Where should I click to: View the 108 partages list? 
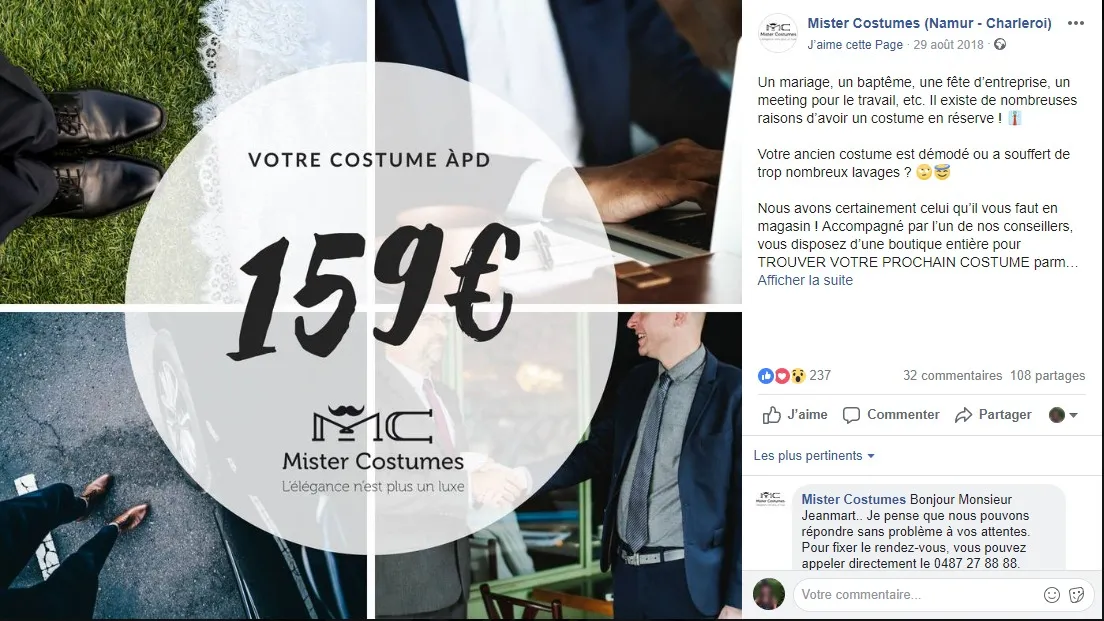tap(1048, 375)
